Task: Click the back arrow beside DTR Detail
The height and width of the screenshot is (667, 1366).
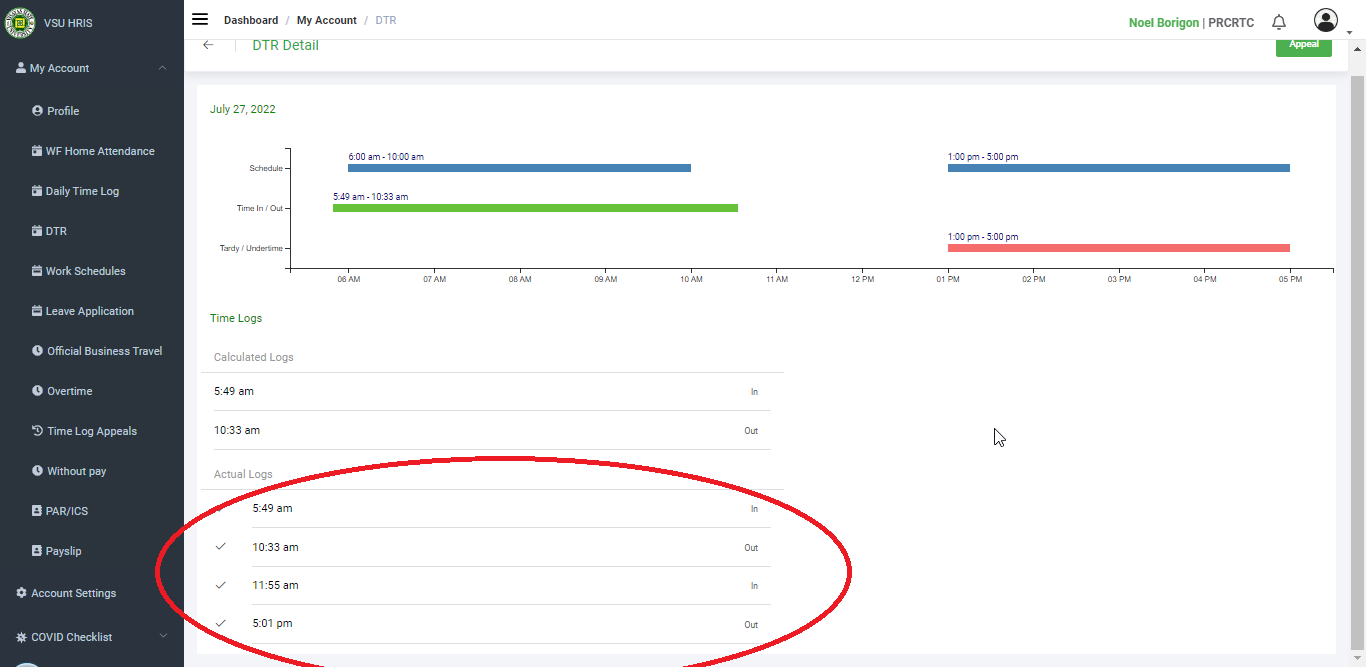Action: 208,45
